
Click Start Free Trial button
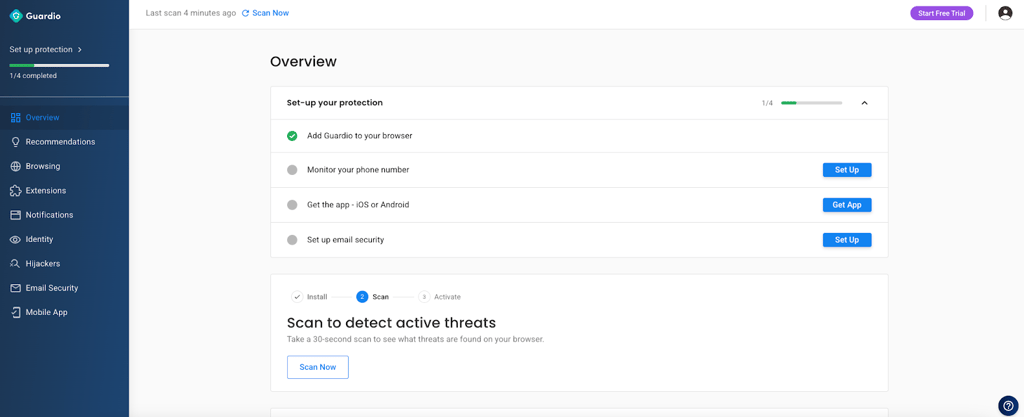942,13
